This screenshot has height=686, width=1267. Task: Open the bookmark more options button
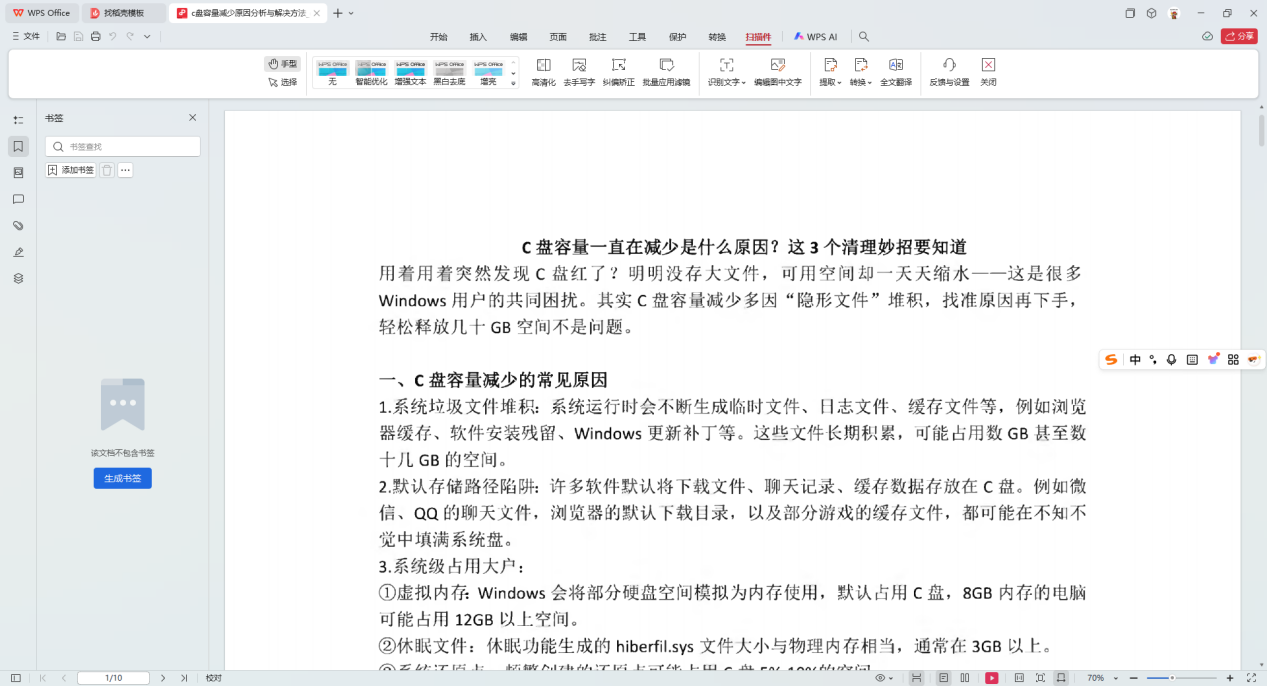coord(125,170)
